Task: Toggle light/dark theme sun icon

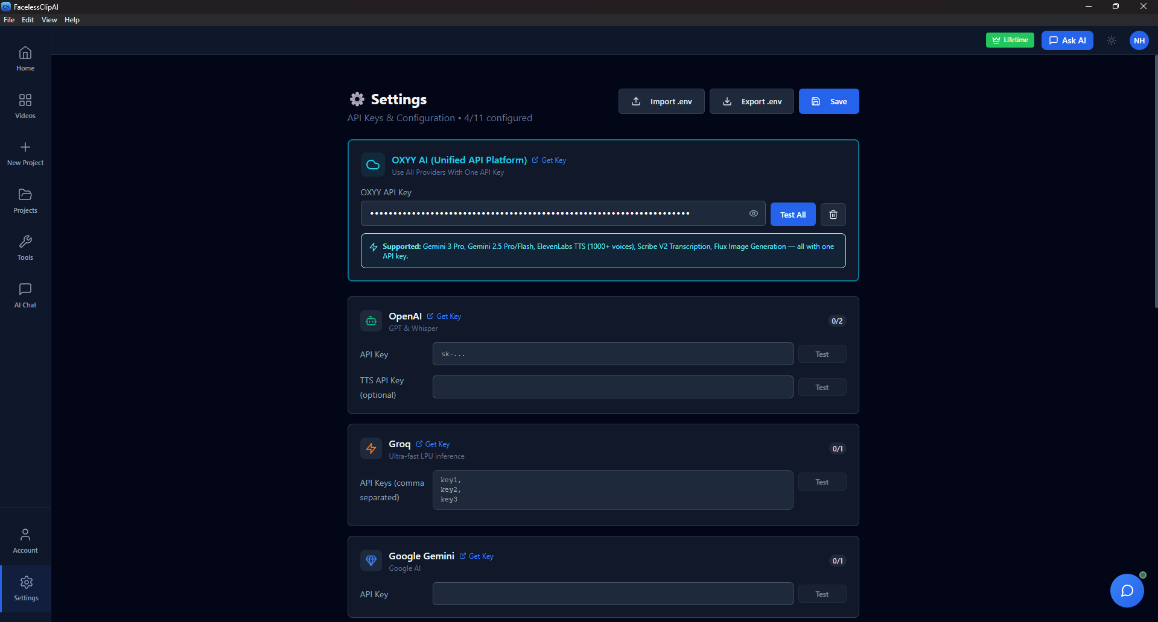Action: (1111, 41)
